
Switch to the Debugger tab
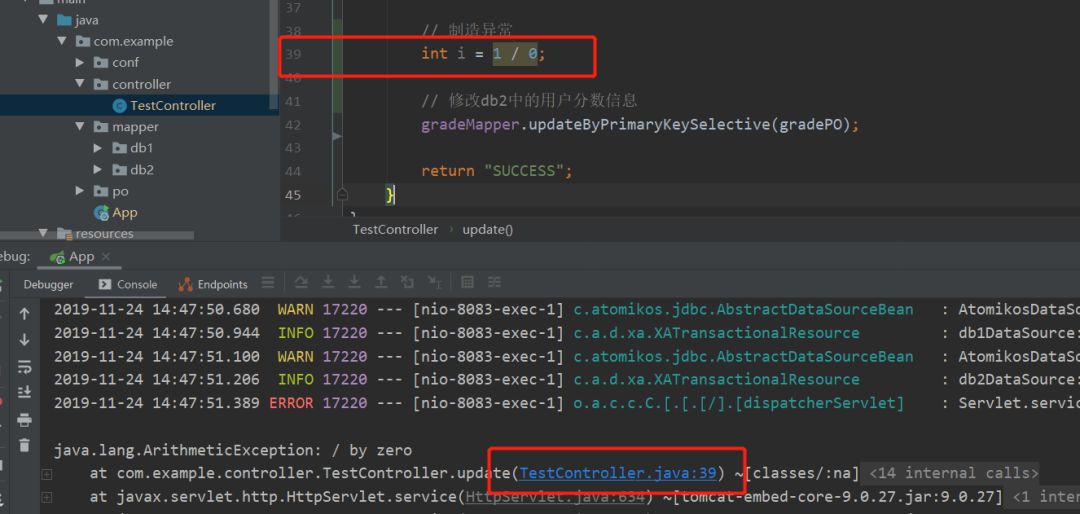48,285
